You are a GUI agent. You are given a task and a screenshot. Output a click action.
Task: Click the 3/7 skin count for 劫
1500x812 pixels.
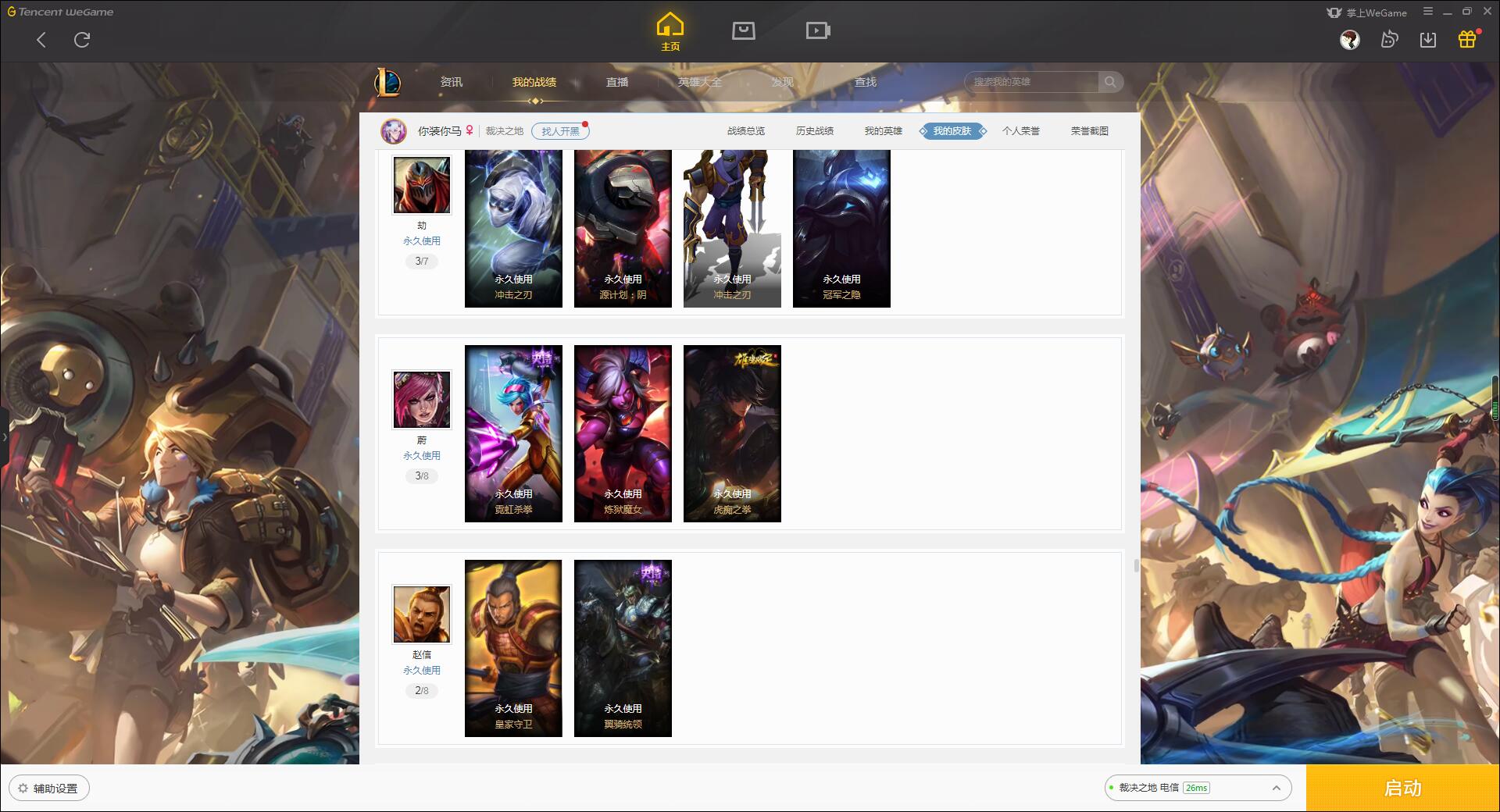pyautogui.click(x=422, y=262)
